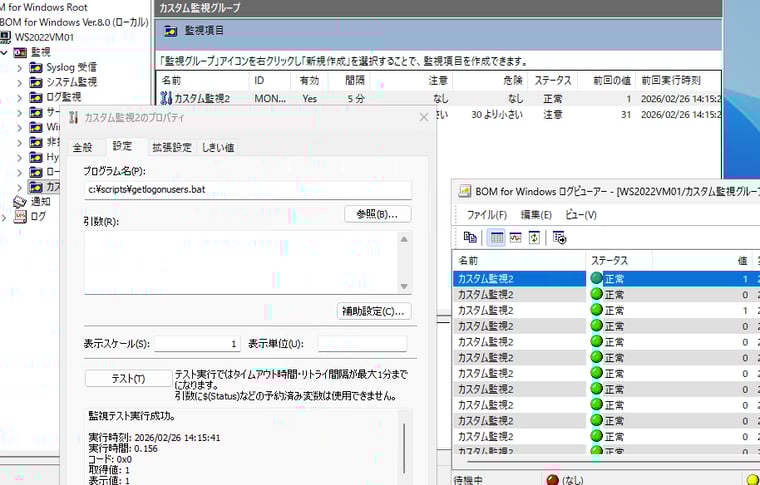Image resolution: width=760 pixels, height=485 pixels.
Task: Click the ID column header
Action: [x=269, y=80]
